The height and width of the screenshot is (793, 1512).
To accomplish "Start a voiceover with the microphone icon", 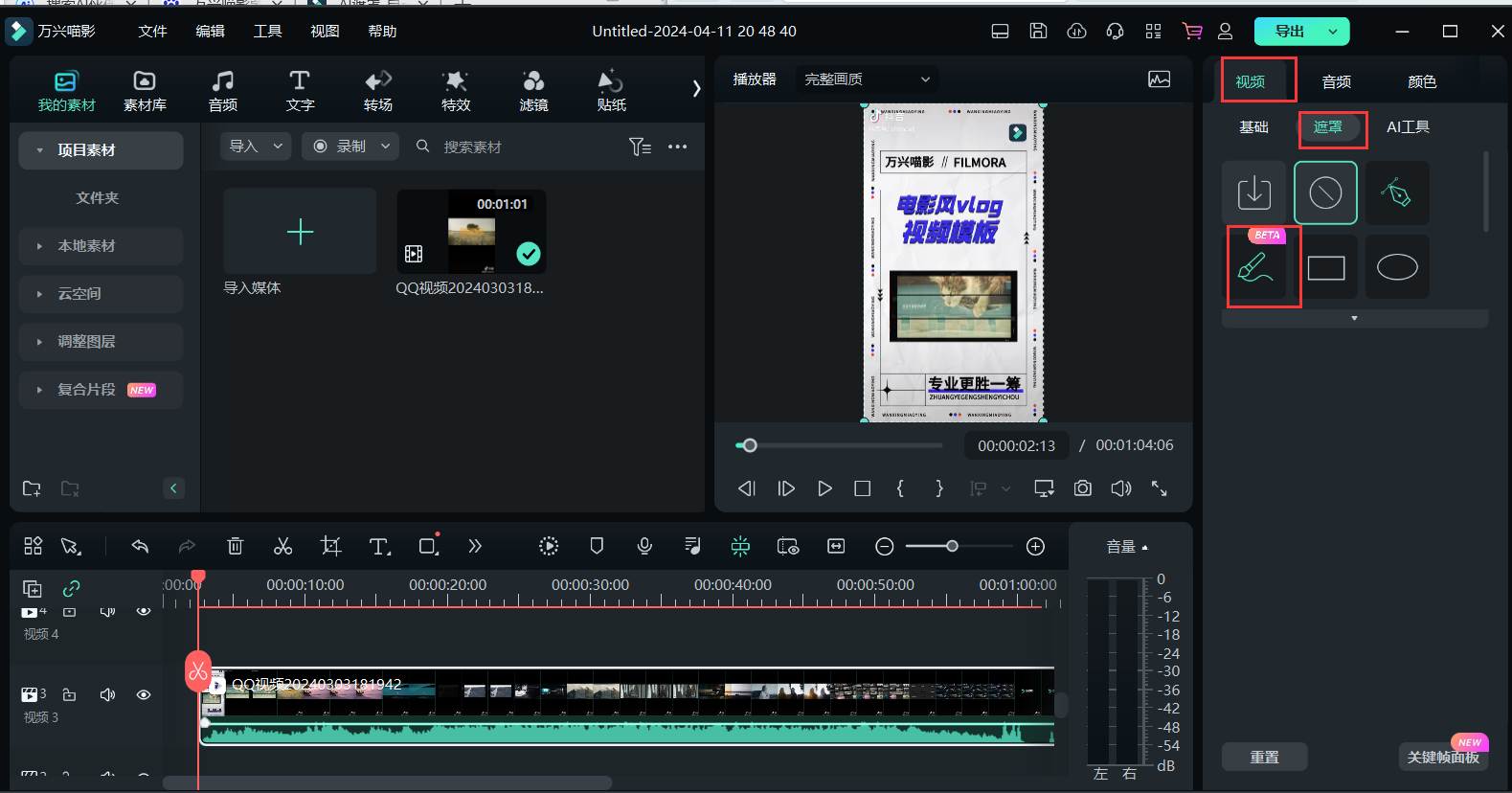I will click(644, 546).
